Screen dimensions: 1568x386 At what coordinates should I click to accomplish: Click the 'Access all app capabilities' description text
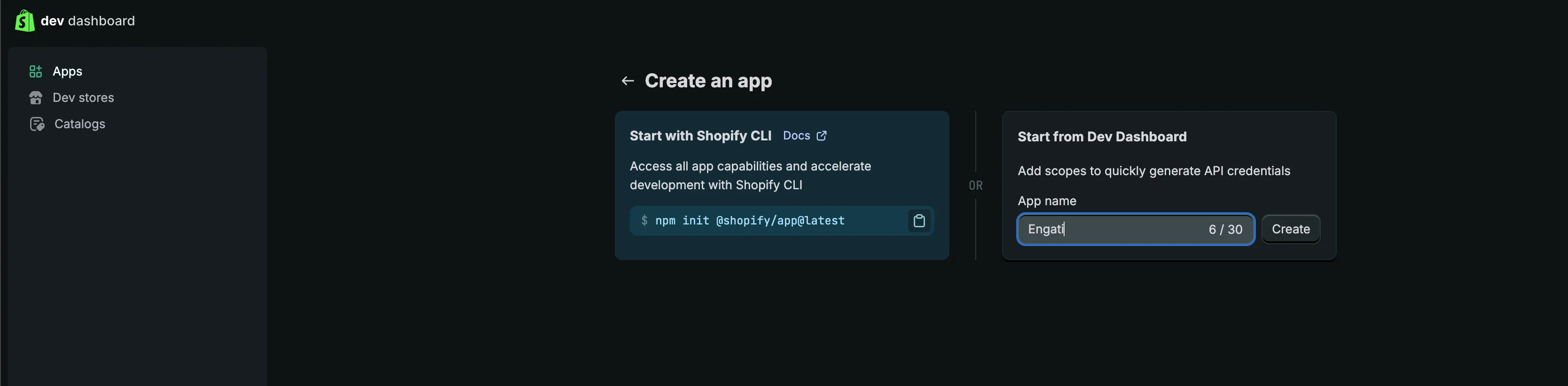751,176
